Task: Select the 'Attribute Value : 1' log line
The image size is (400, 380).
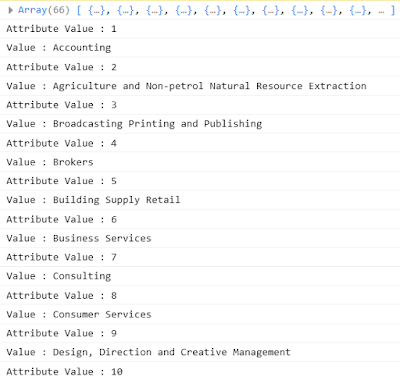Action: pyautogui.click(x=200, y=29)
